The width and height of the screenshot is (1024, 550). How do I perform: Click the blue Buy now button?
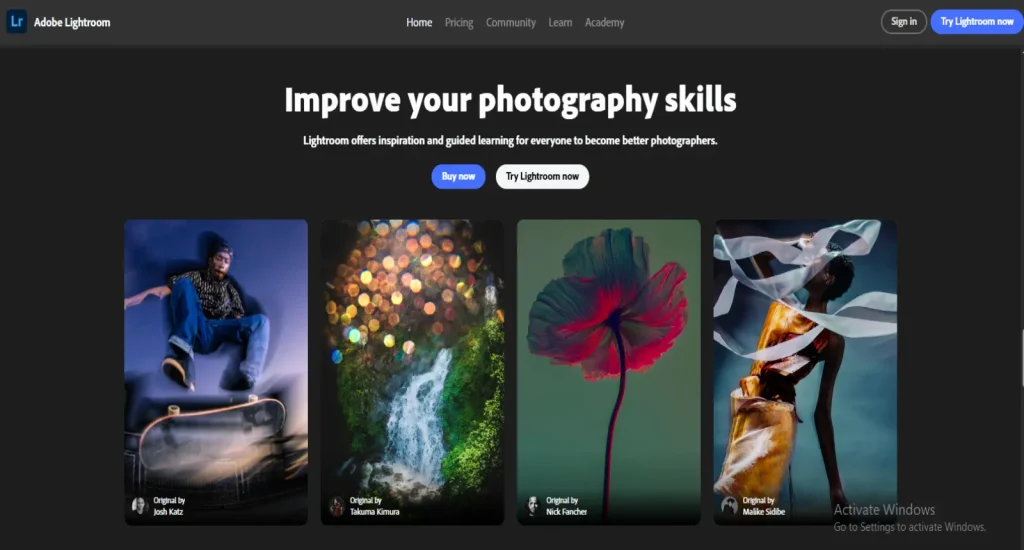pos(458,176)
